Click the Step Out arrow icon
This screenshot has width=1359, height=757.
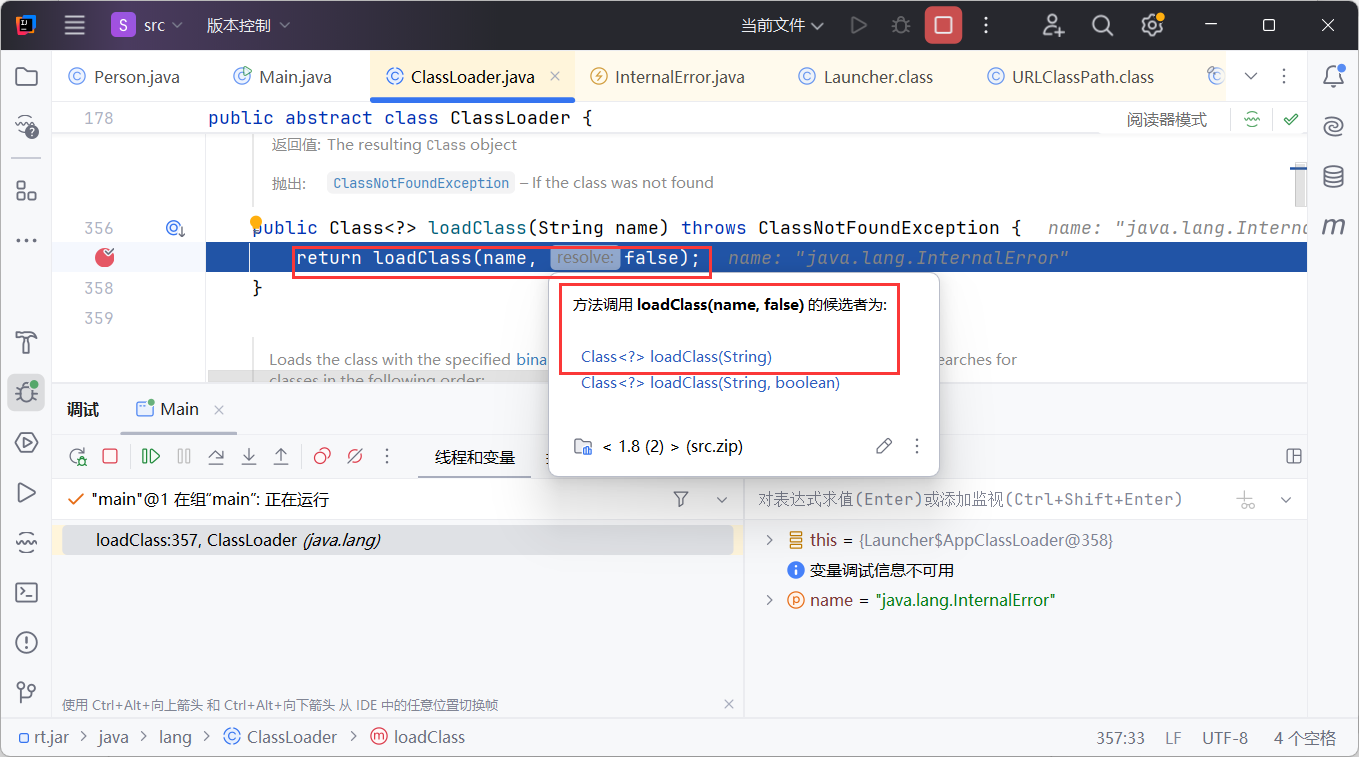point(281,456)
